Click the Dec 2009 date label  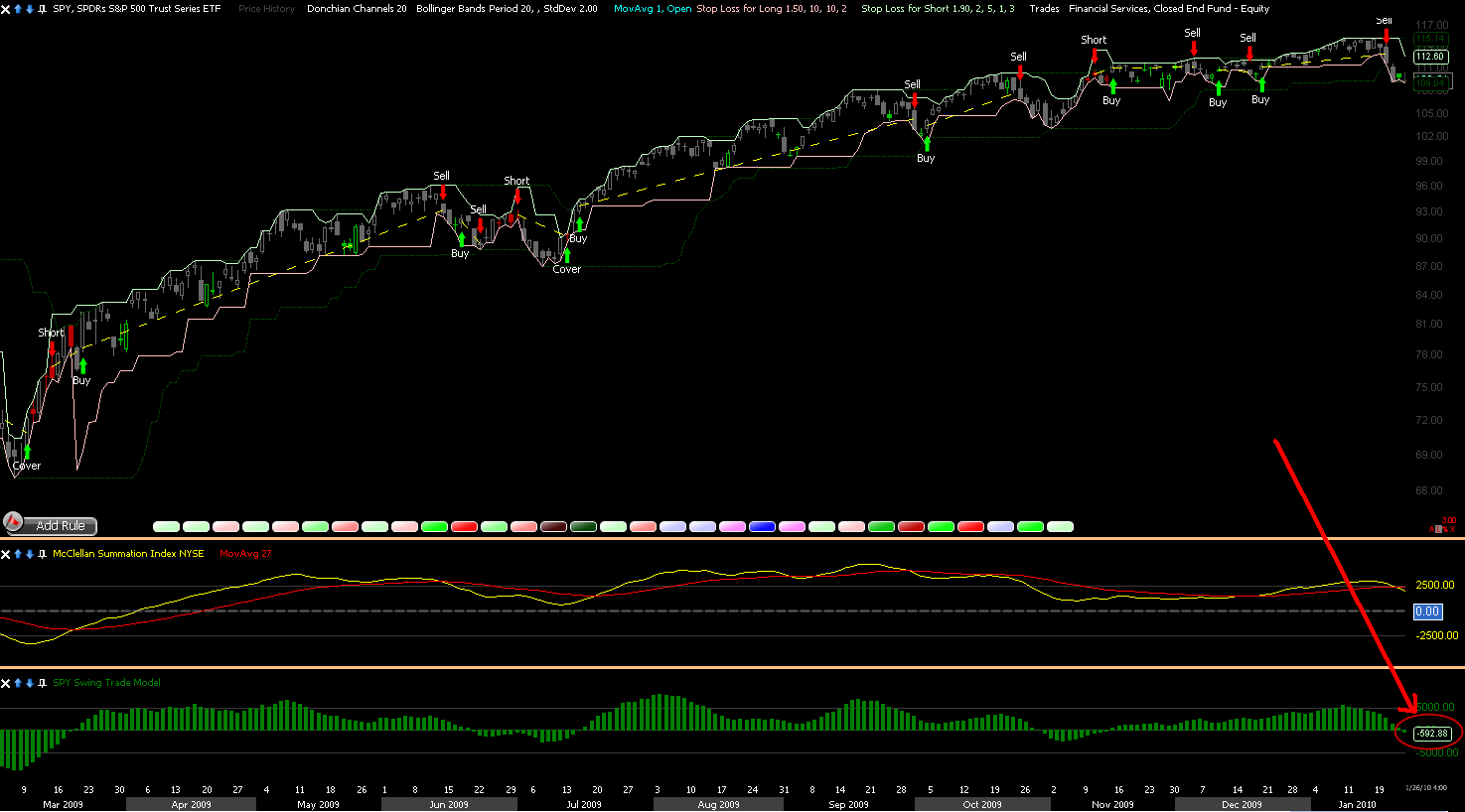tap(1242, 805)
